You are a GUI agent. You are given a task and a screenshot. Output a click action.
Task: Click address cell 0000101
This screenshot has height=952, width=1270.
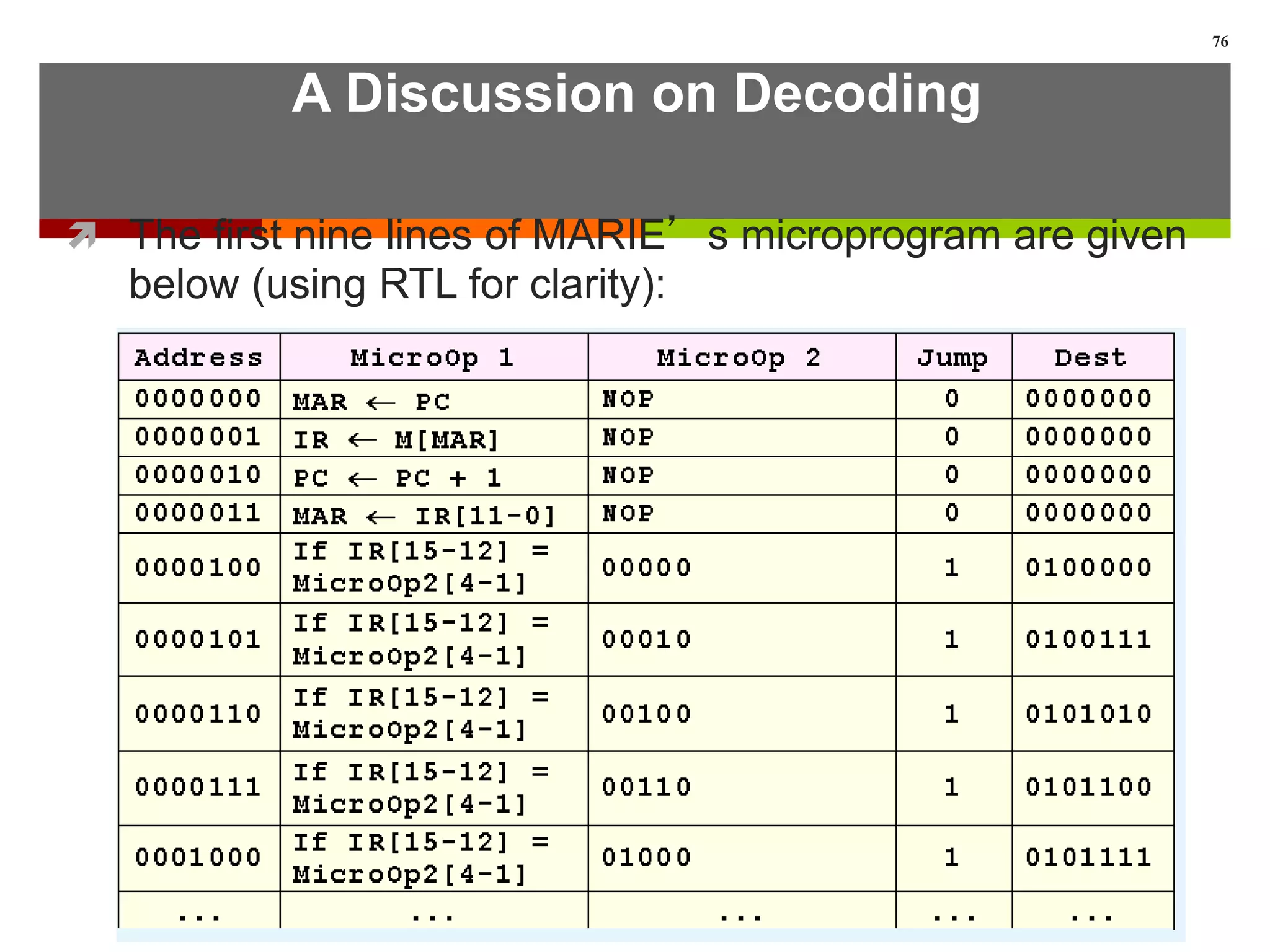198,640
